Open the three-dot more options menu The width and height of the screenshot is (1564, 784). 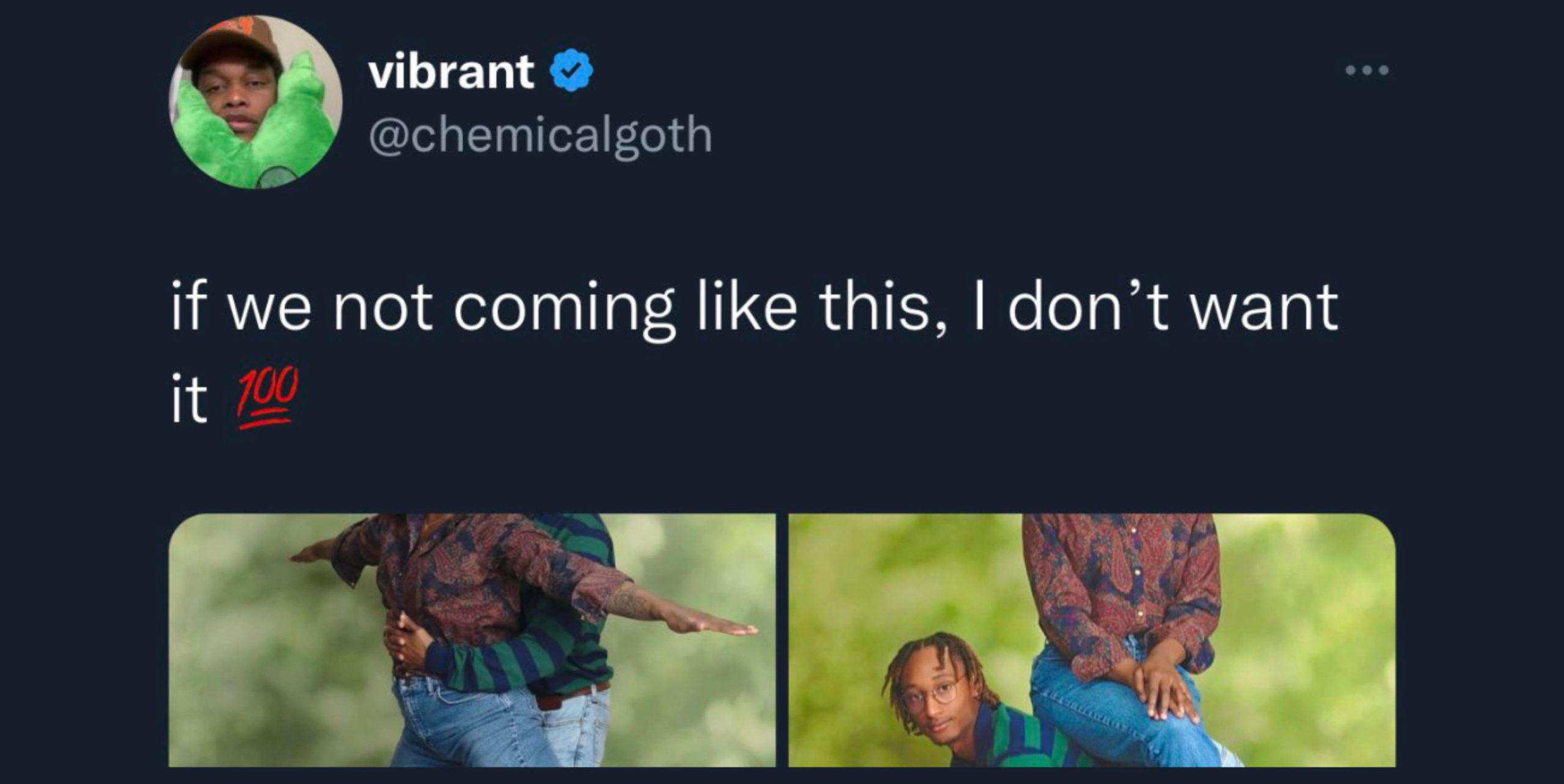click(1367, 70)
